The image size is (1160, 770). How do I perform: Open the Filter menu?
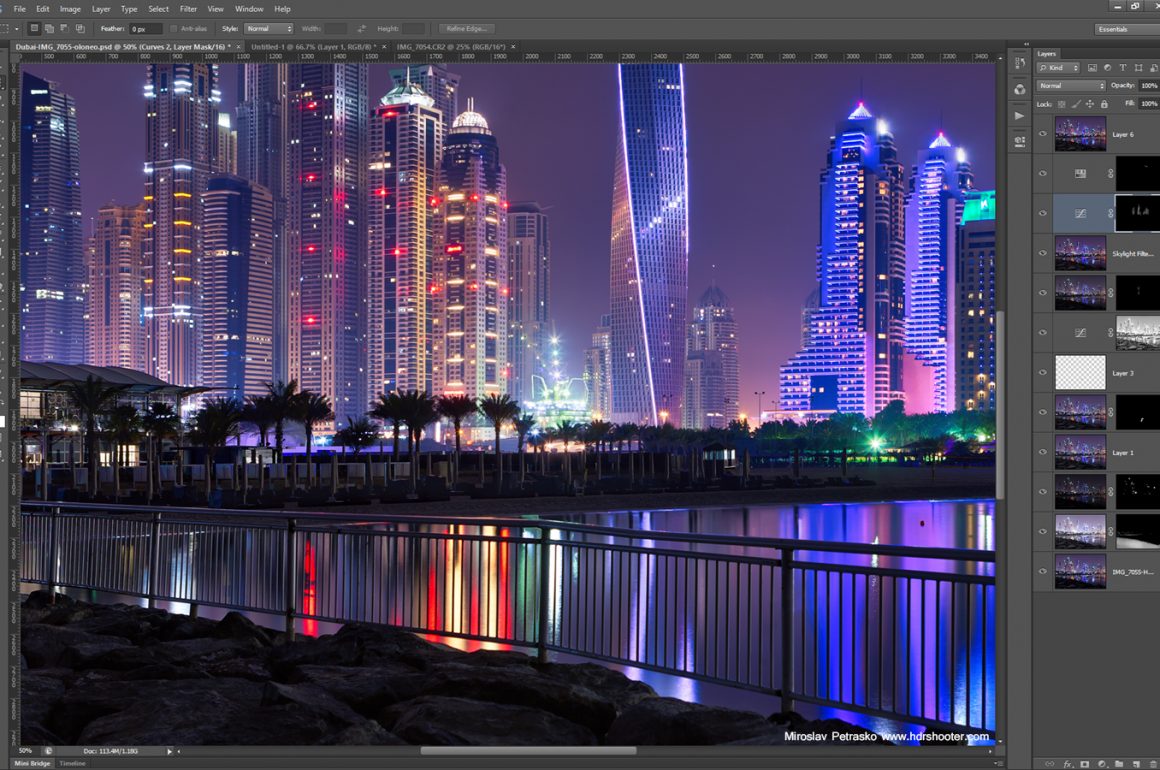pyautogui.click(x=188, y=9)
